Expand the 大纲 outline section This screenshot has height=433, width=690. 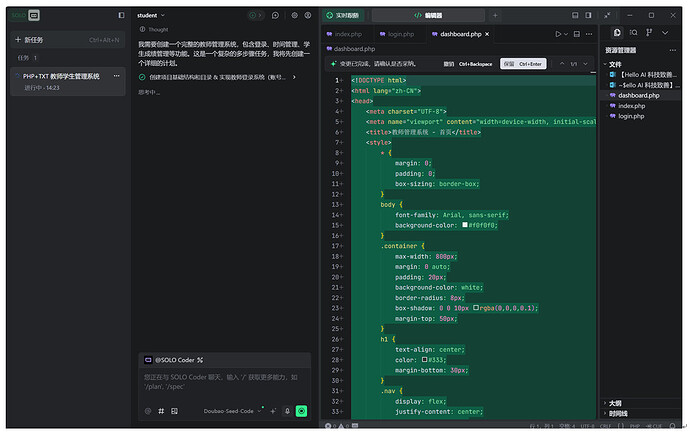point(614,403)
